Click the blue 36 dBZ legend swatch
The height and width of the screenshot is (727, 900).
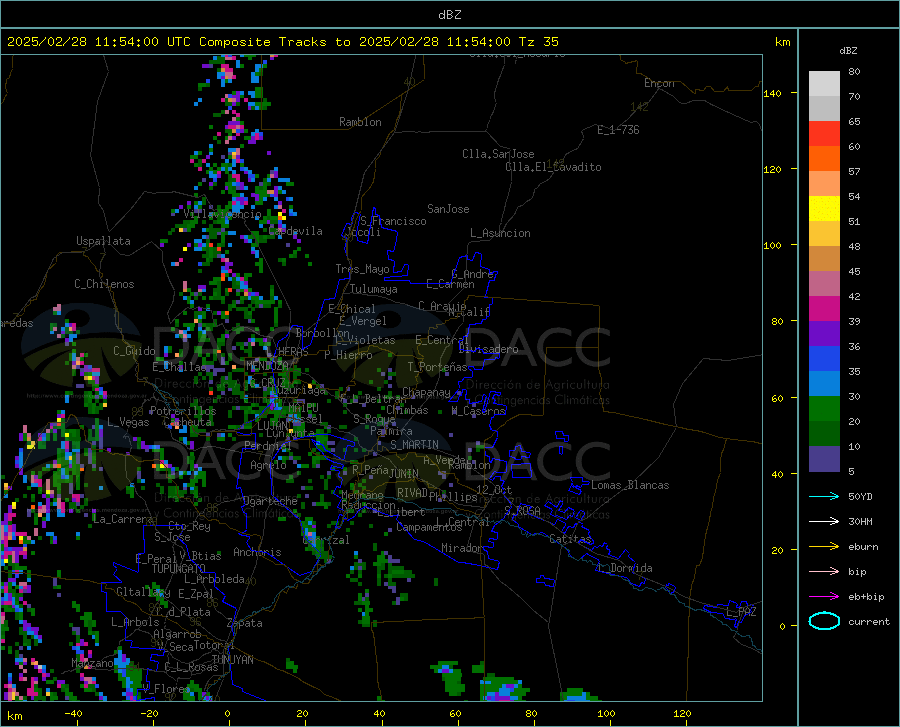click(x=824, y=359)
